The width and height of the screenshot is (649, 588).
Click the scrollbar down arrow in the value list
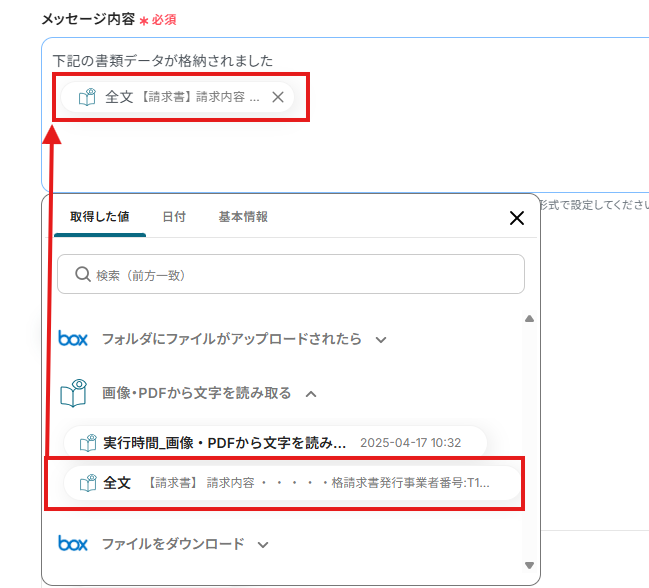coord(529,565)
